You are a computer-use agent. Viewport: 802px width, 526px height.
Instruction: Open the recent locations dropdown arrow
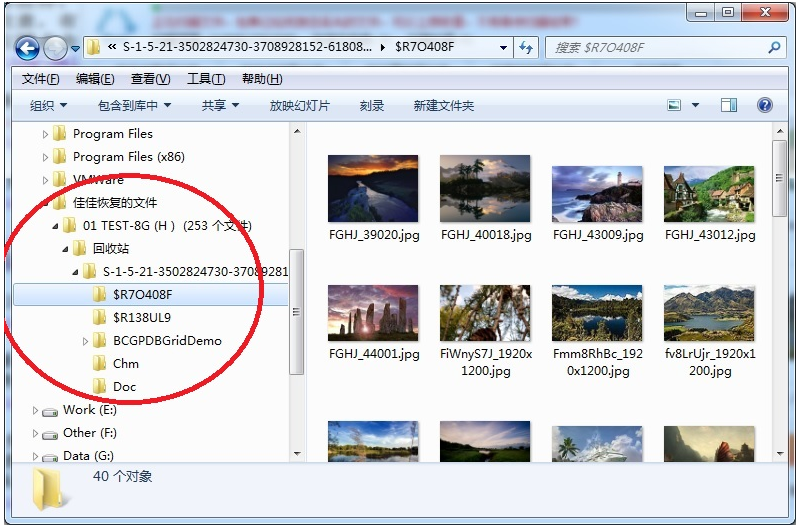tap(75, 49)
